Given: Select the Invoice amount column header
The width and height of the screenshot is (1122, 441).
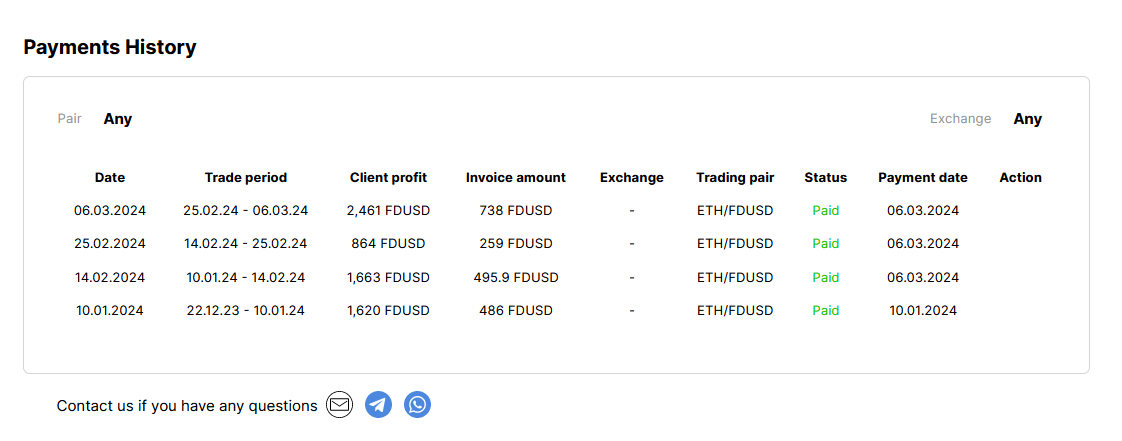Looking at the screenshot, I should click(x=516, y=178).
